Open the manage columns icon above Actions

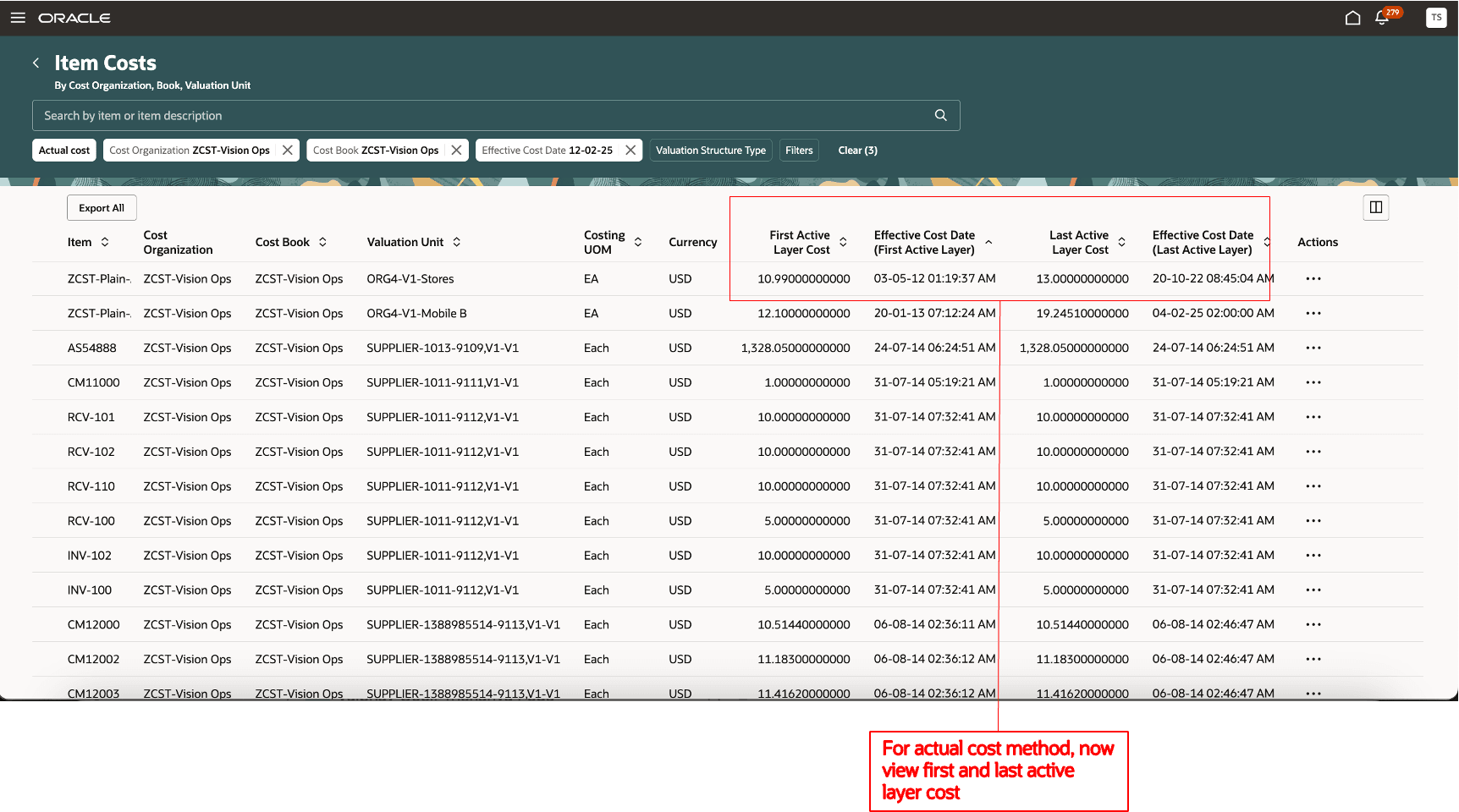1375,207
